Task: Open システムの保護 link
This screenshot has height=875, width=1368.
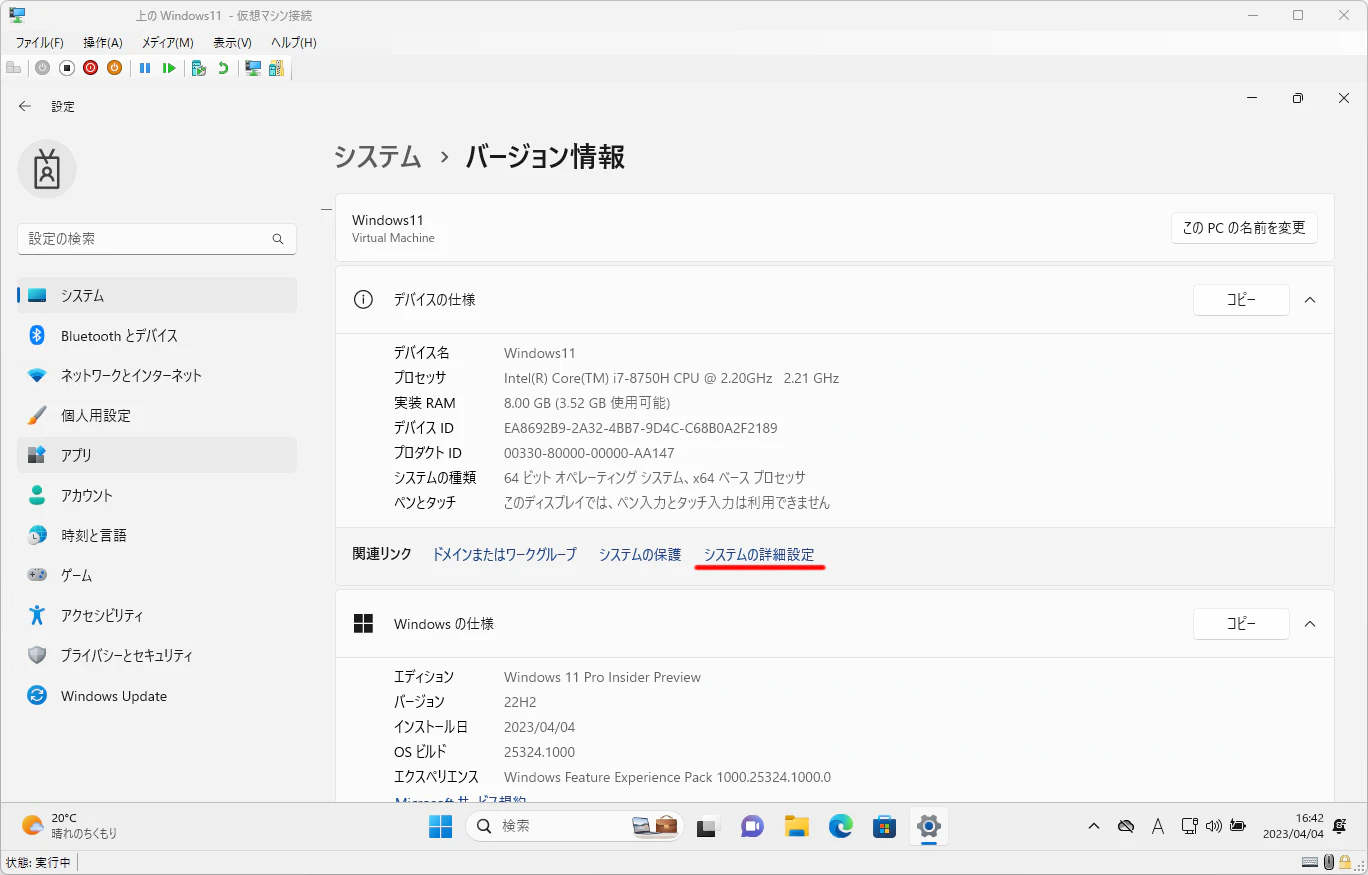Action: click(x=640, y=554)
